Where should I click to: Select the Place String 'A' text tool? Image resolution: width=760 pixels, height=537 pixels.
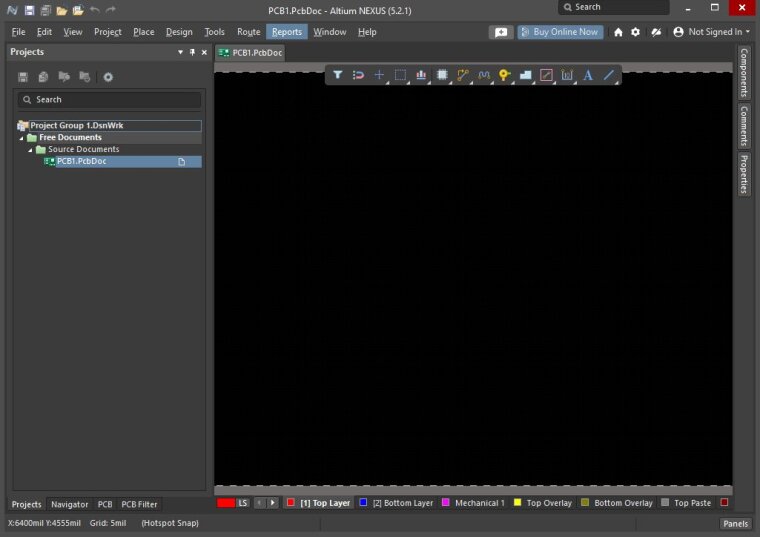[588, 75]
